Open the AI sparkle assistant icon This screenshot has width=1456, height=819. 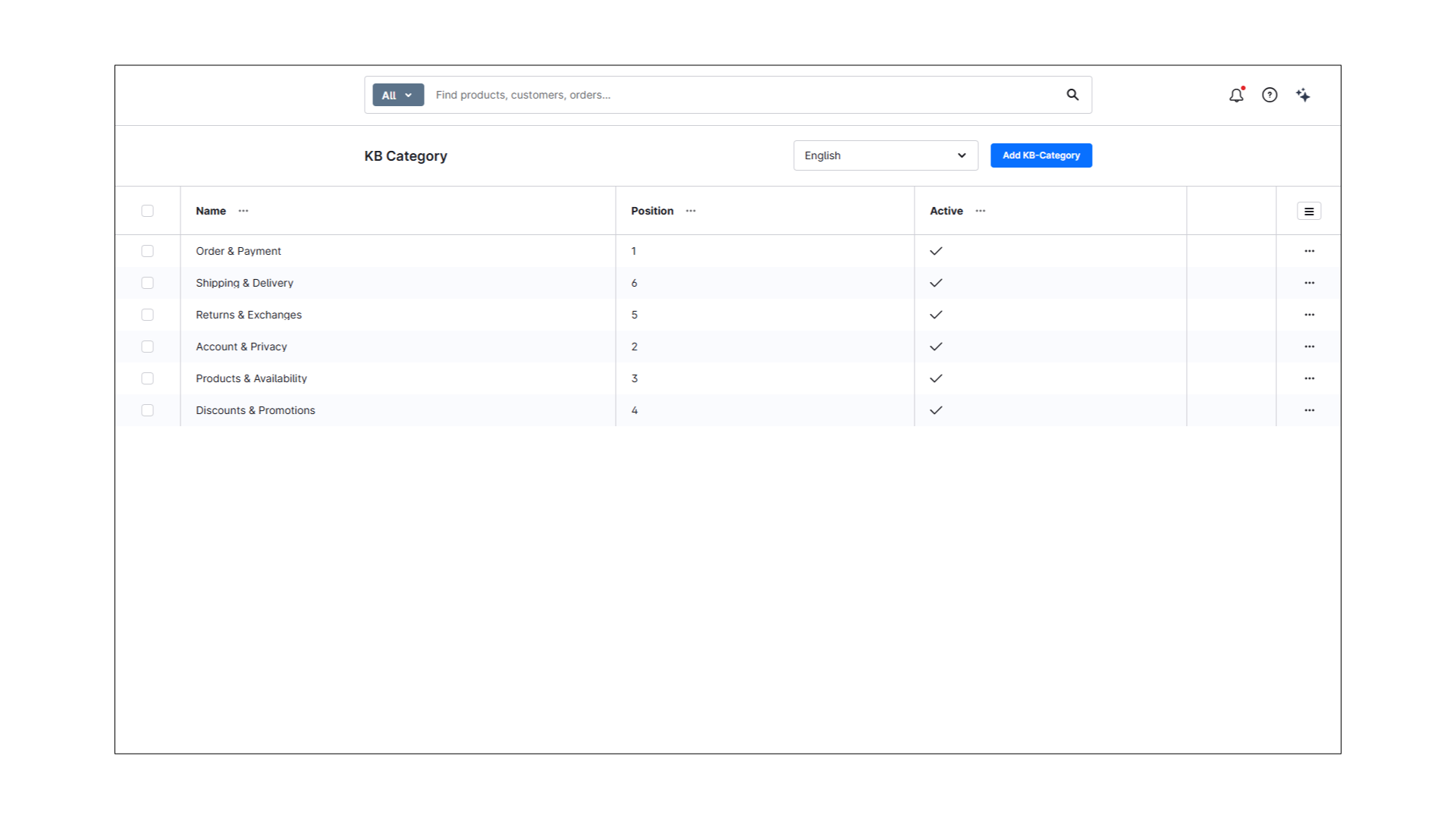(x=1303, y=95)
